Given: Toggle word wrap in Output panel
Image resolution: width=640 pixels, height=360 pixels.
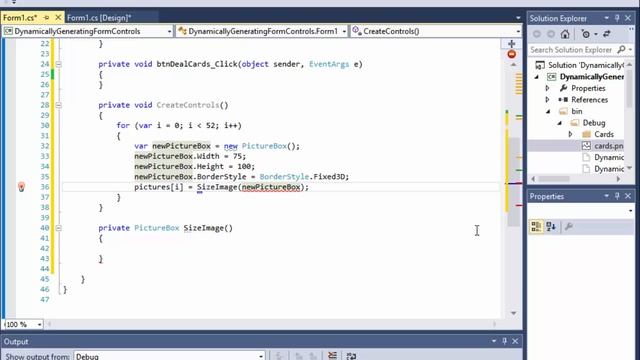Looking at the screenshot, I should click(x=351, y=356).
